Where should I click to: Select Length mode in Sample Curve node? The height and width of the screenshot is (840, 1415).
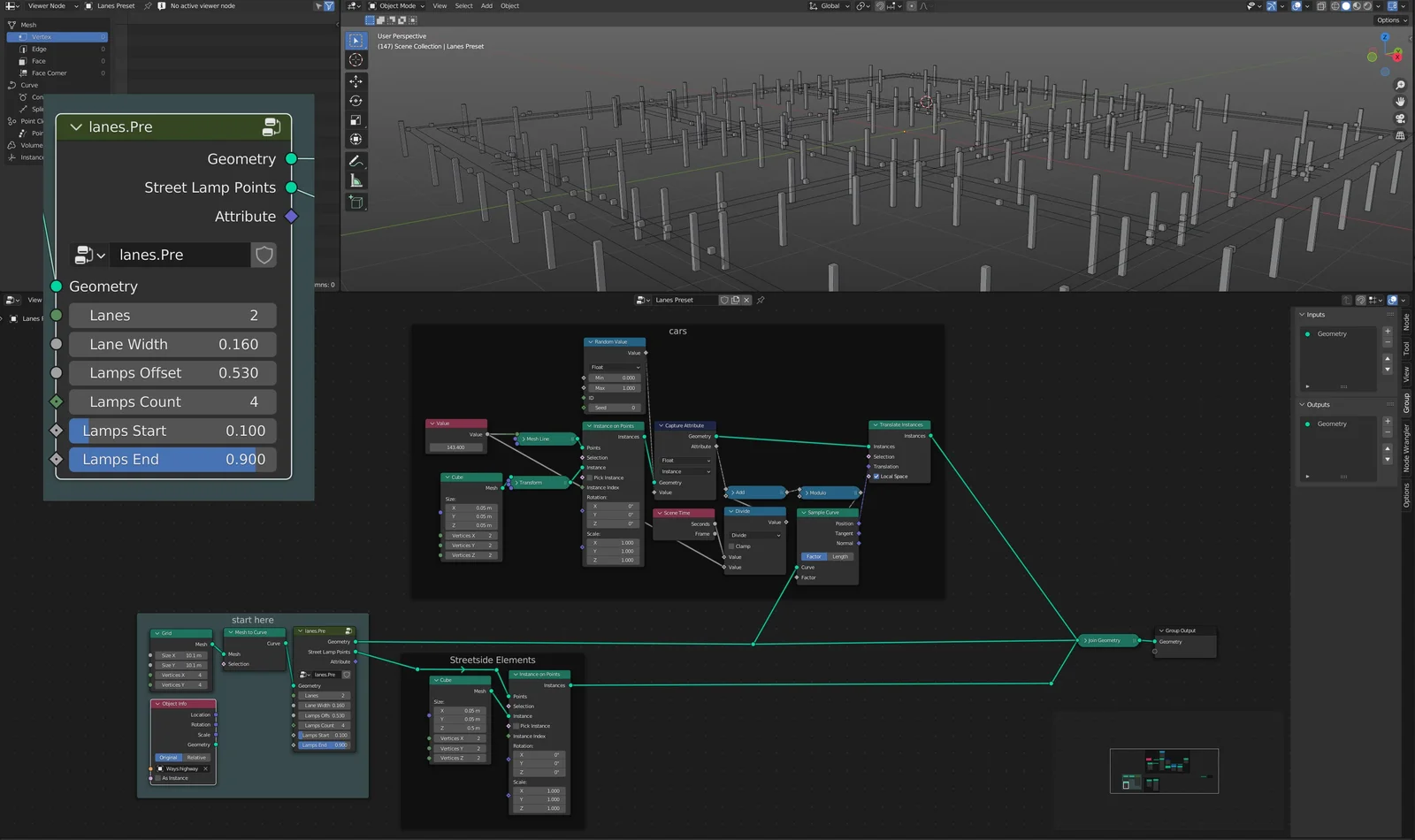point(840,556)
